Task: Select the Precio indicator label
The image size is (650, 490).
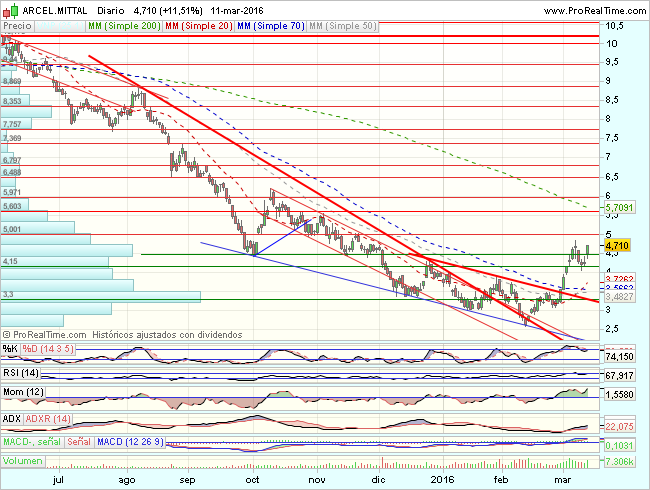Action: click(x=17, y=26)
